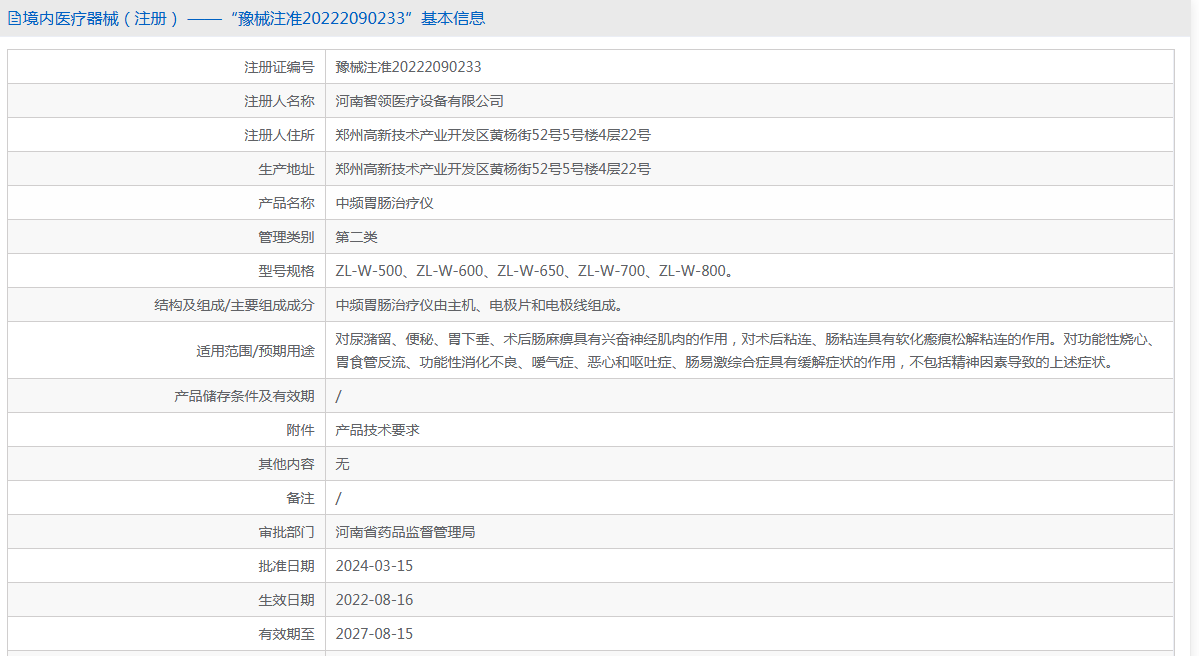Select approval department 河南省药品监督管理局
The width and height of the screenshot is (1199, 656).
click(x=405, y=532)
